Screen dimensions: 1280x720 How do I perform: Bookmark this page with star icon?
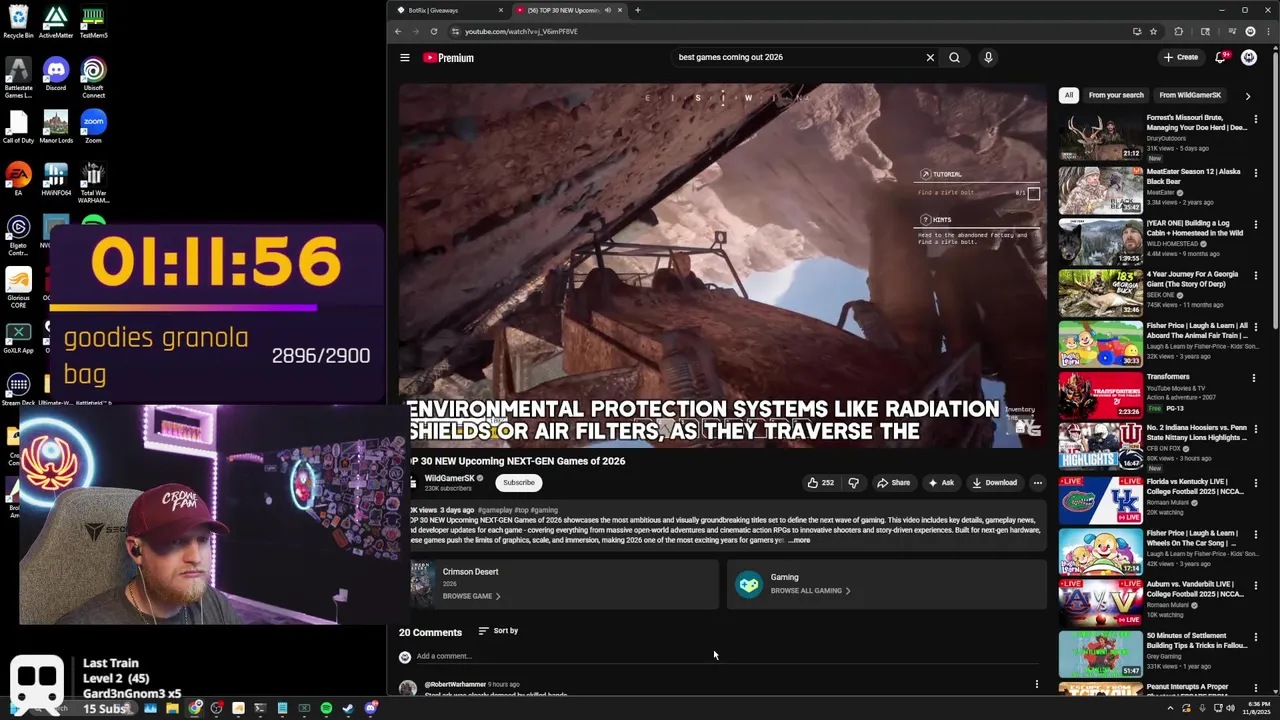[x=1153, y=31]
